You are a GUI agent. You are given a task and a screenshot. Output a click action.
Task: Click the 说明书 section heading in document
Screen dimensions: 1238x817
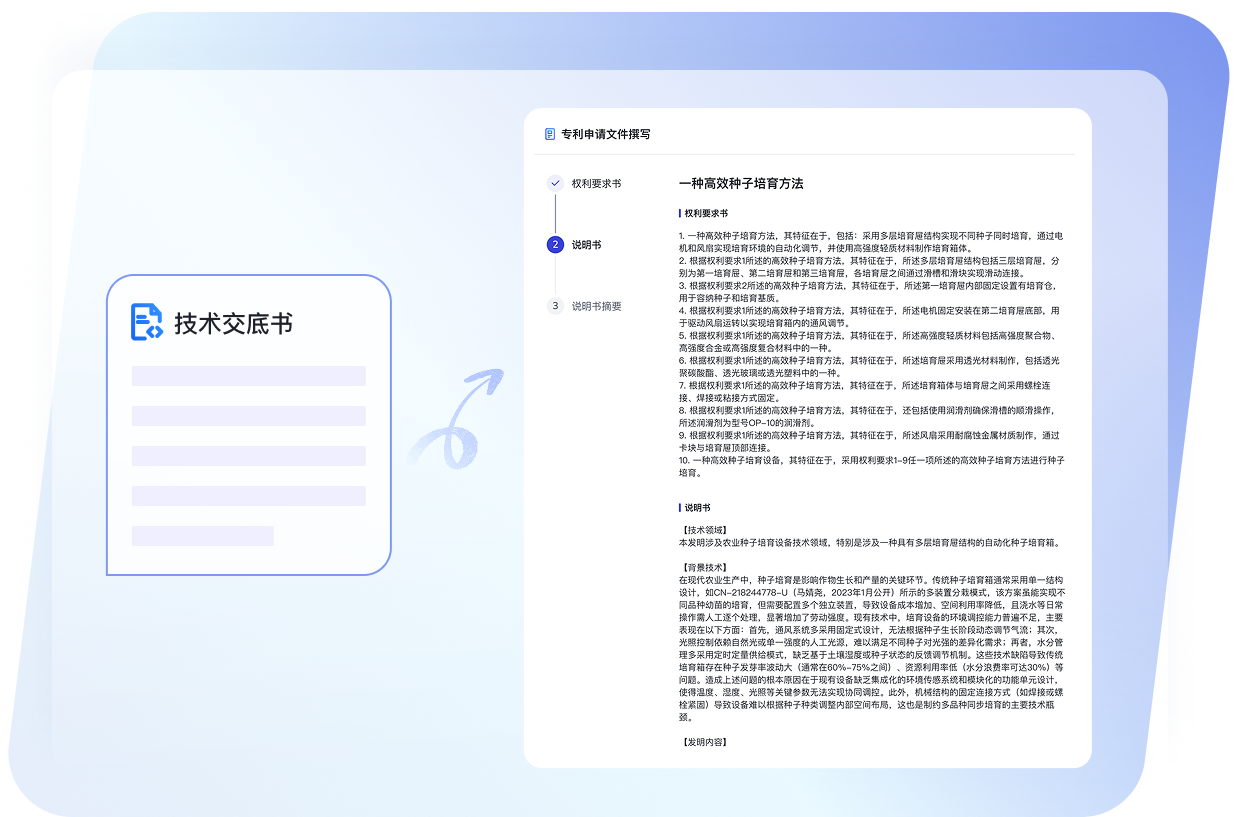(697, 508)
